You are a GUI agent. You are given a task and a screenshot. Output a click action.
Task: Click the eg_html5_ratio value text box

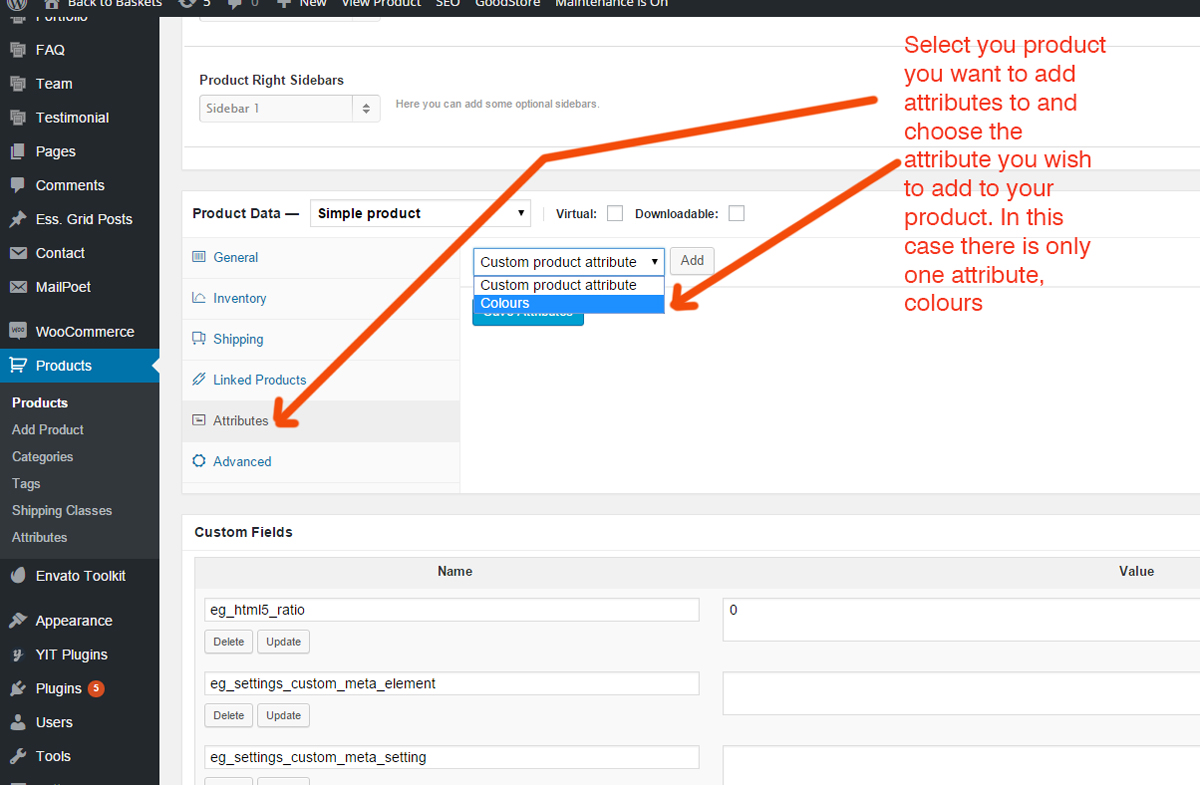[960, 619]
